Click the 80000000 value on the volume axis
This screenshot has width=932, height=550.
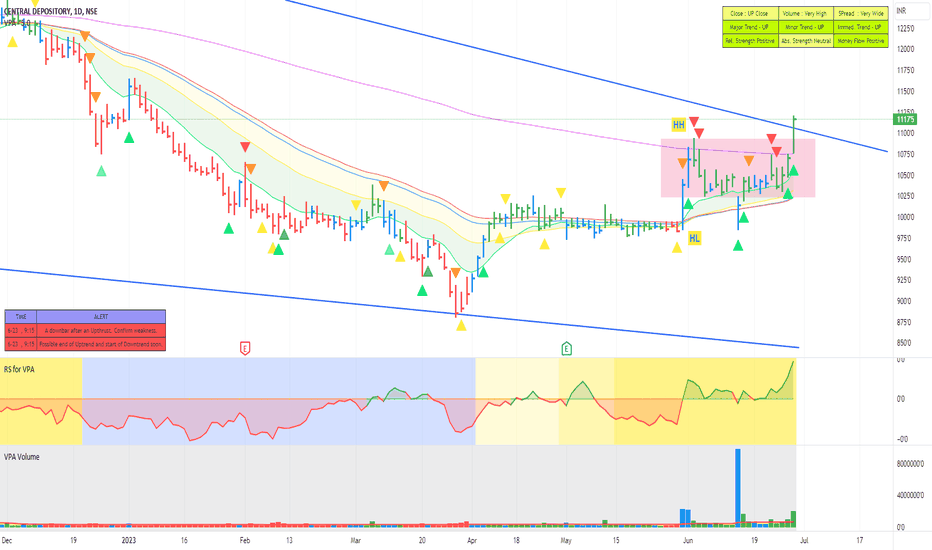(x=910, y=464)
